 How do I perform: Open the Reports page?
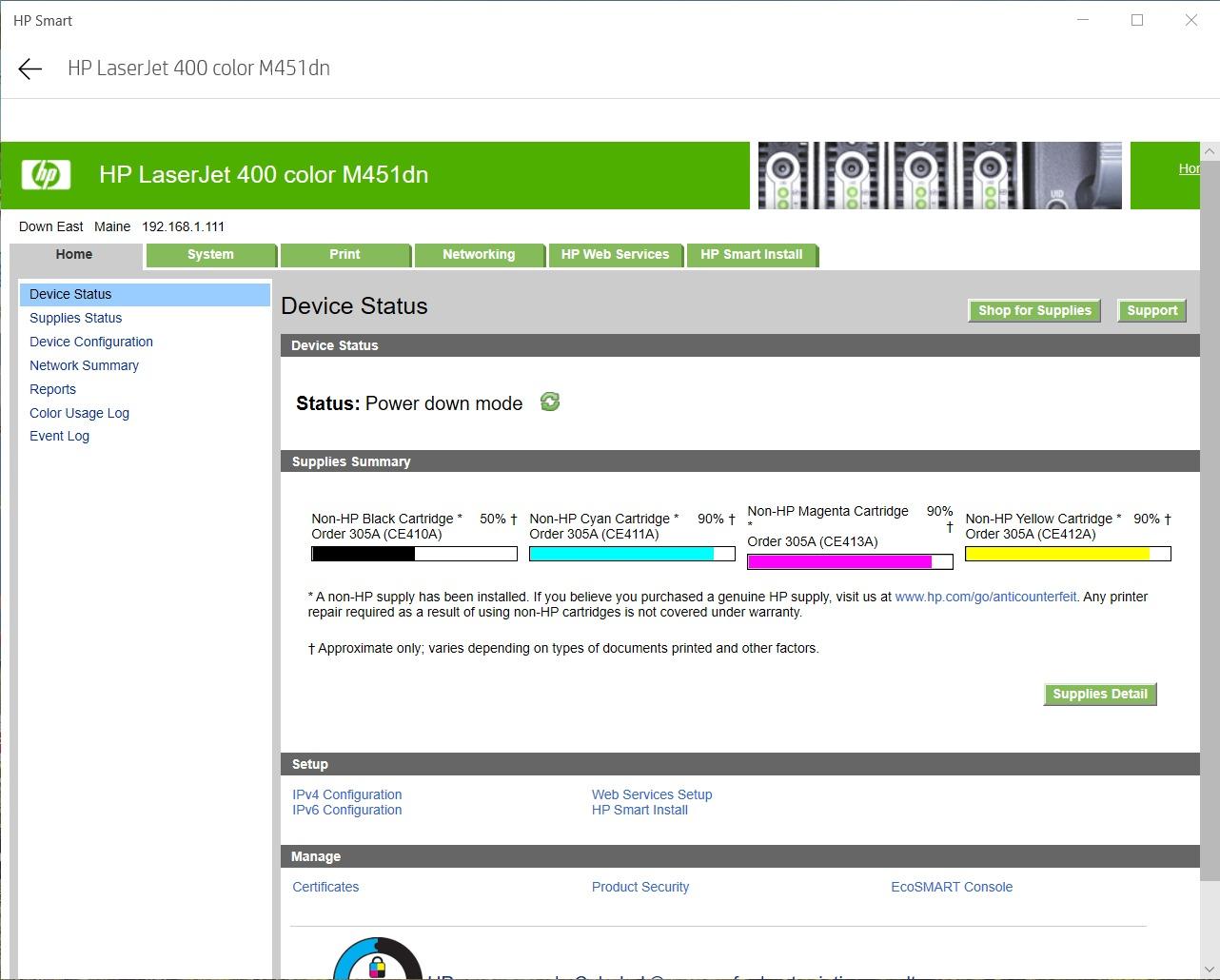pyautogui.click(x=52, y=389)
